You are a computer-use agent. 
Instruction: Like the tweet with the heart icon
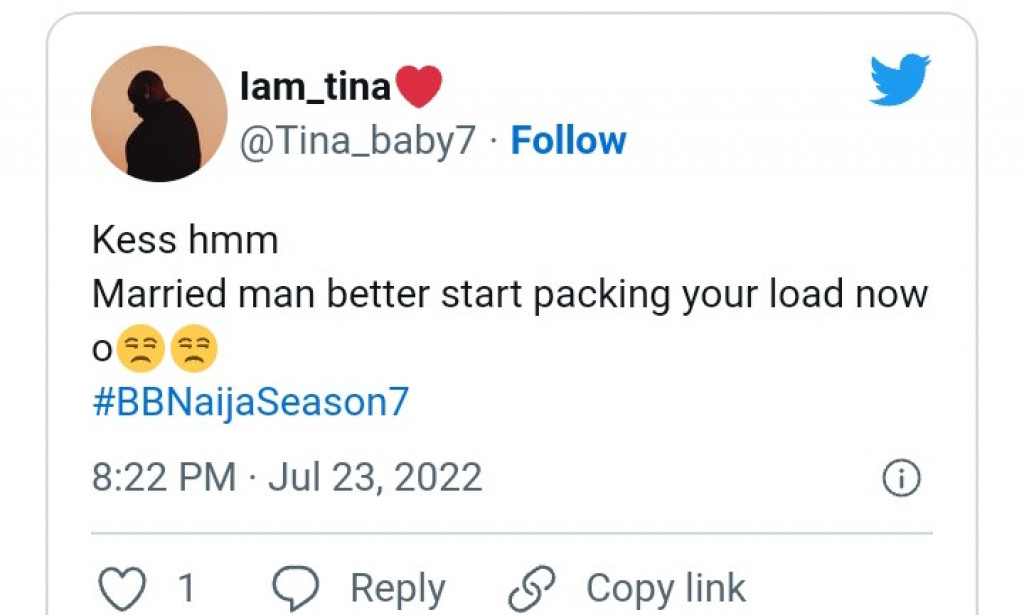pos(125,587)
